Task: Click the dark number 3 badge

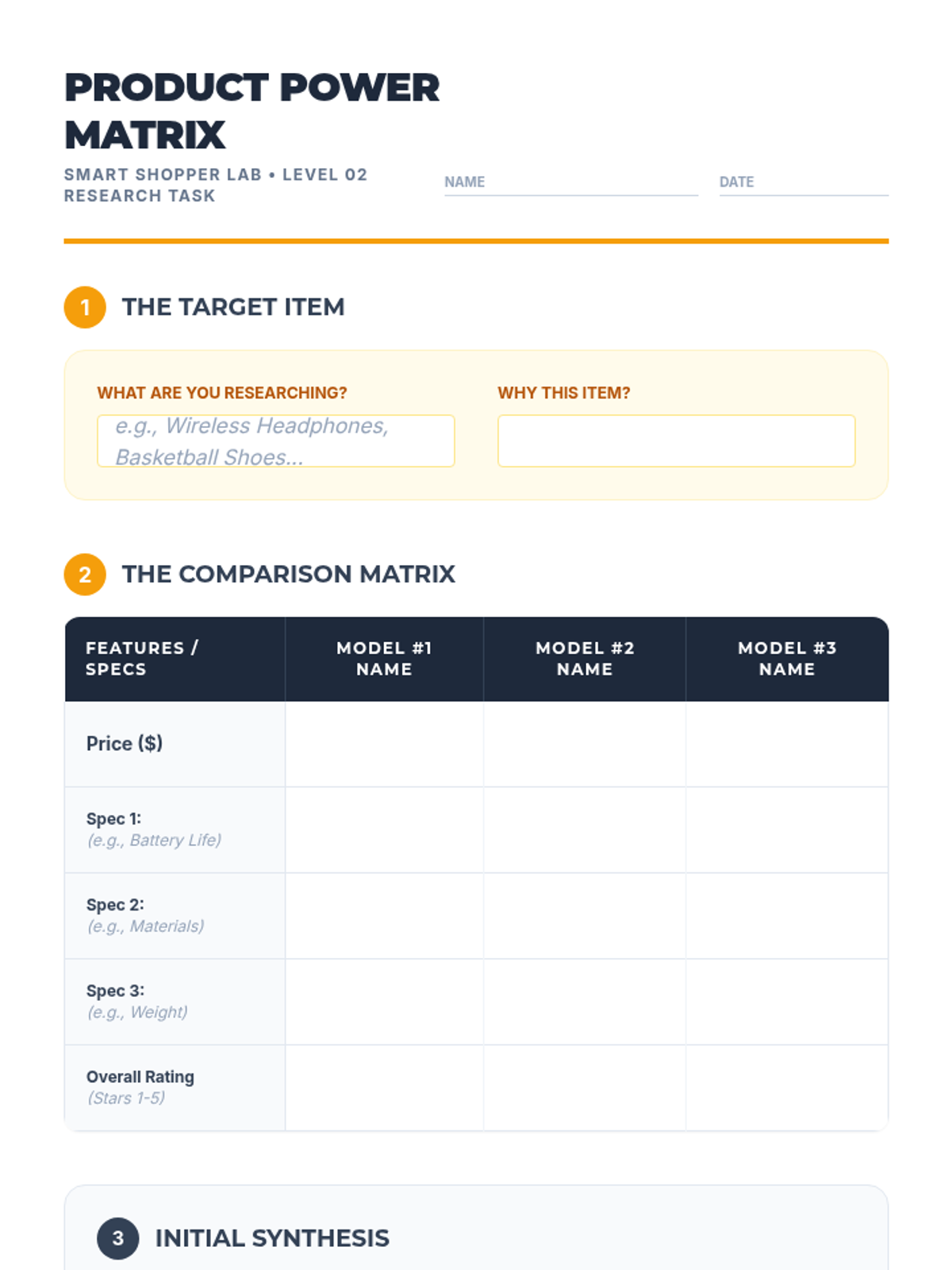Action: (117, 1238)
